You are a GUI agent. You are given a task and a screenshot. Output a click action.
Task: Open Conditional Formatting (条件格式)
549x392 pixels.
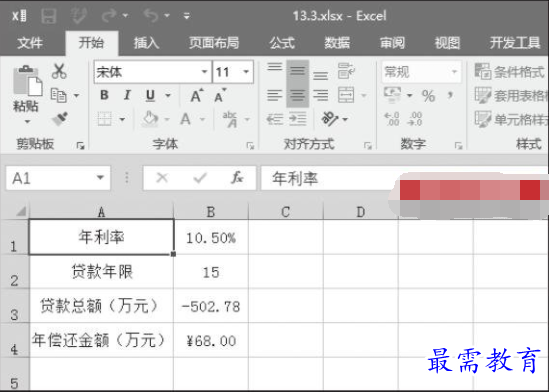pos(510,72)
